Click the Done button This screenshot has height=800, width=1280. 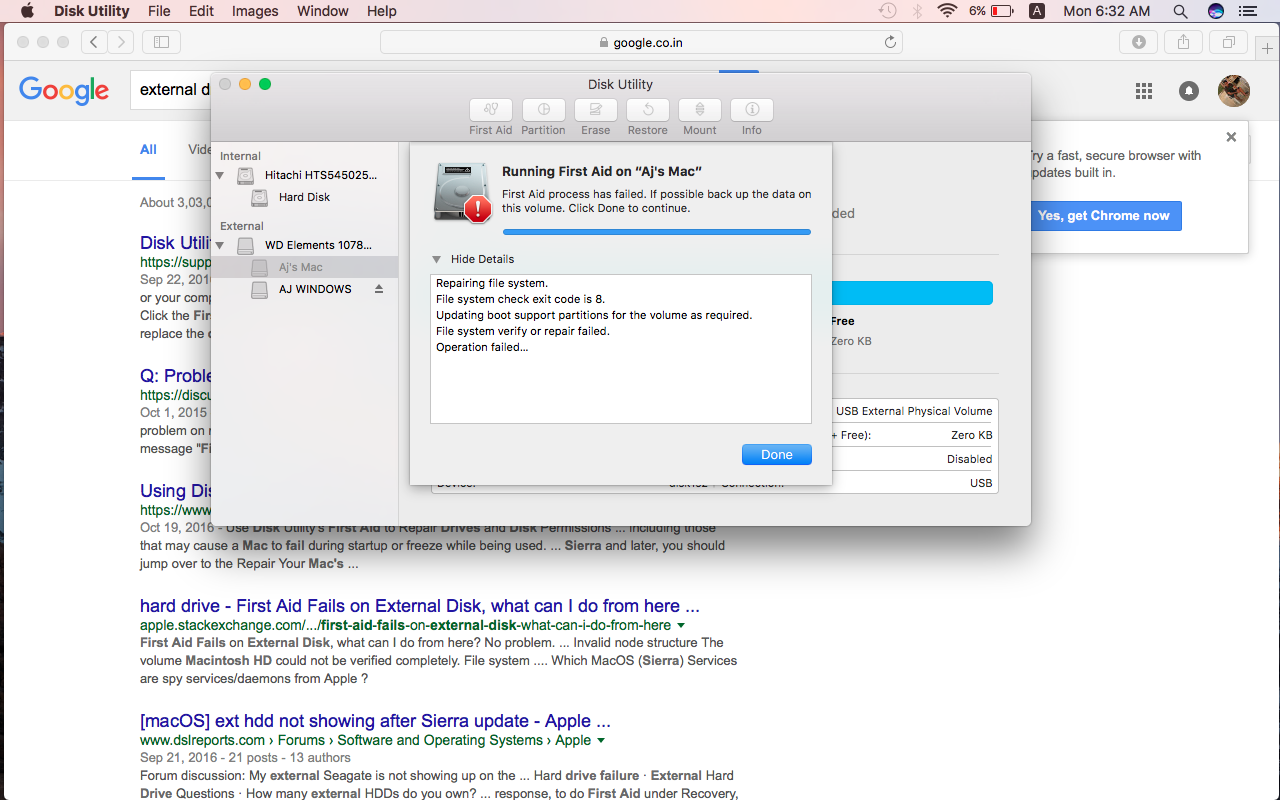click(x=777, y=454)
